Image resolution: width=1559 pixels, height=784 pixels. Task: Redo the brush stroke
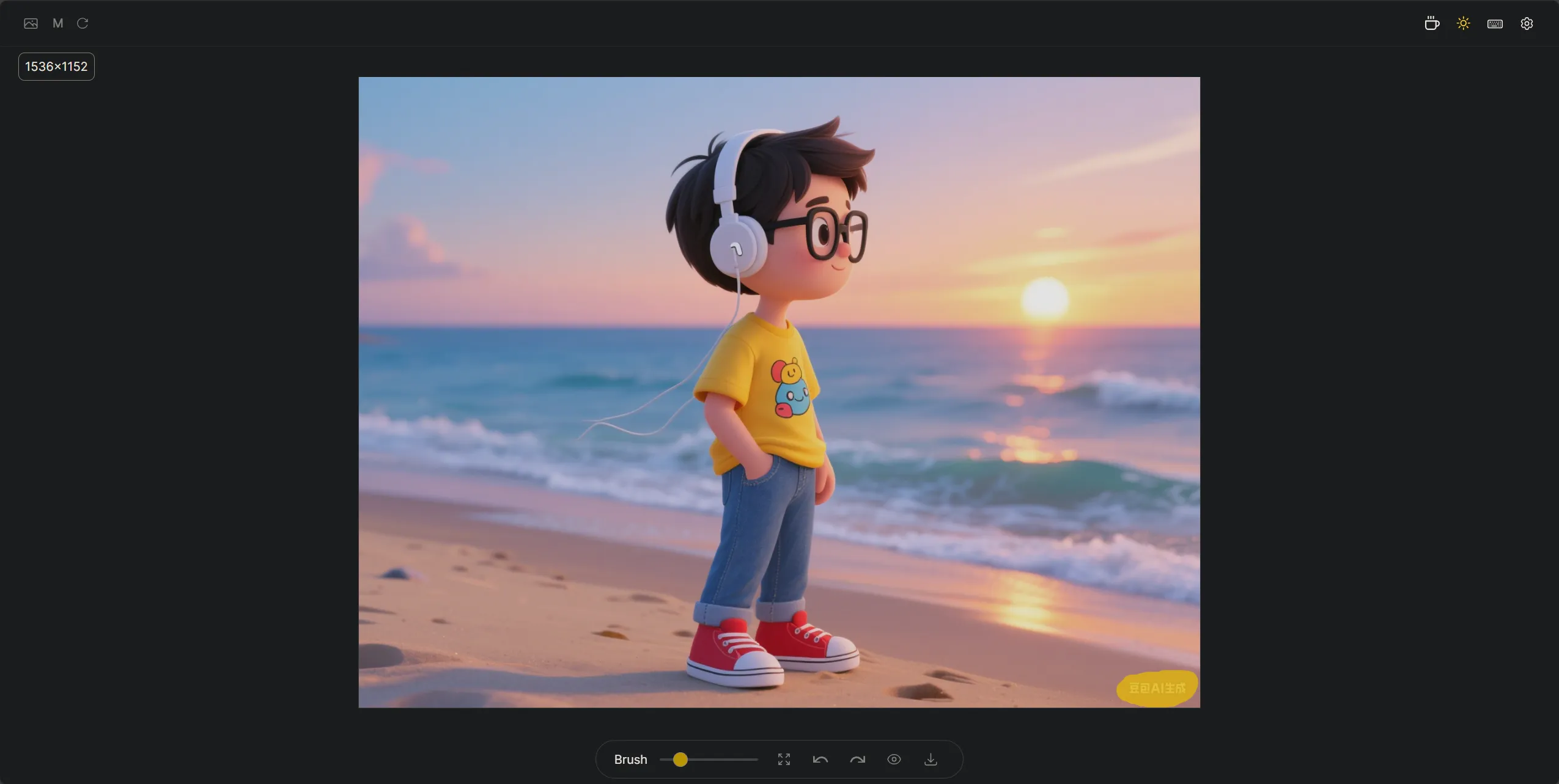857,760
